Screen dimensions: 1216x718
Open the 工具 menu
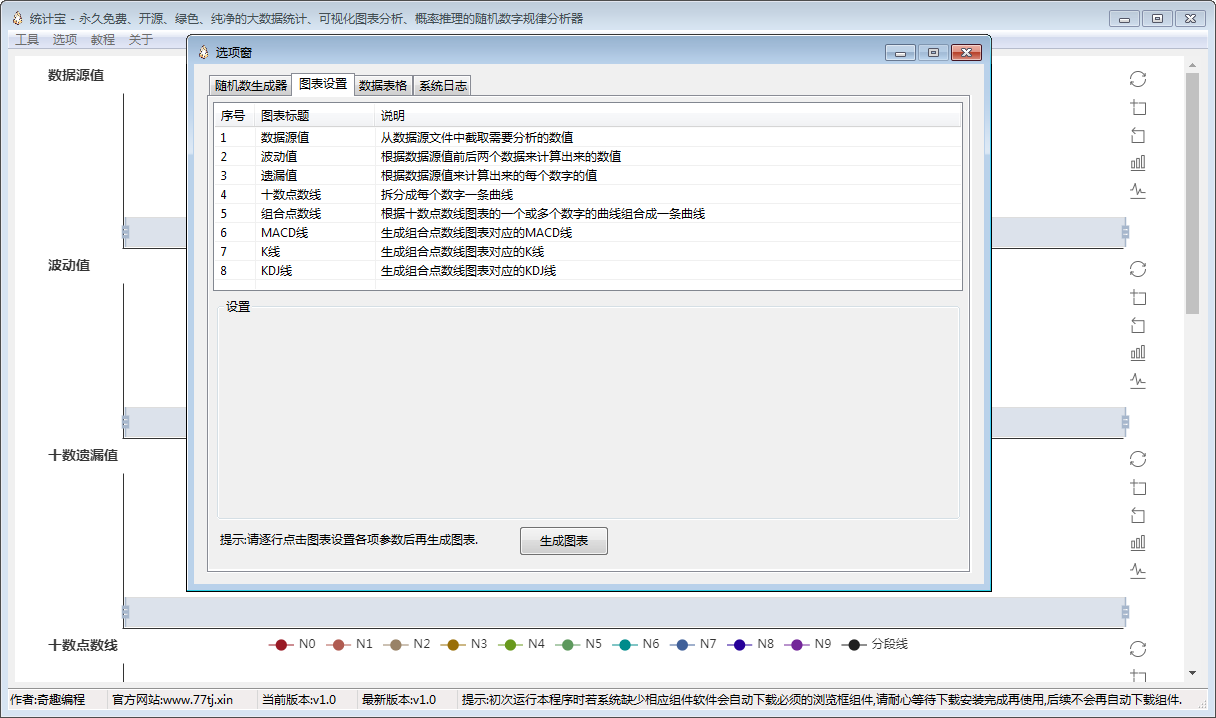coord(27,40)
